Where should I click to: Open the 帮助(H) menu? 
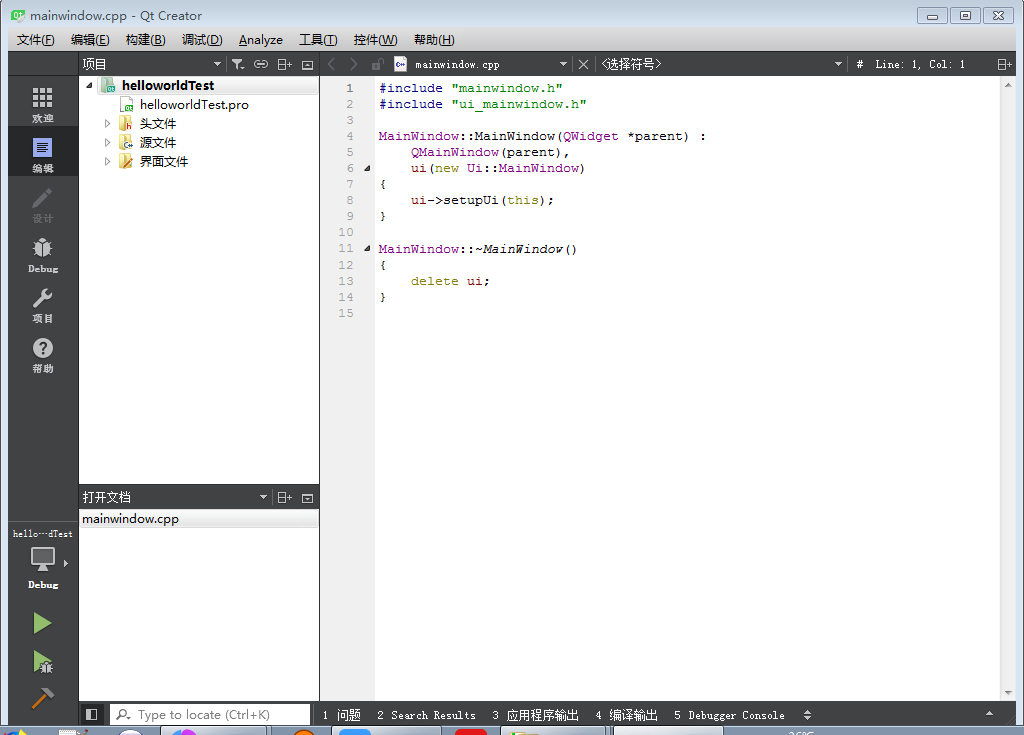tap(434, 40)
